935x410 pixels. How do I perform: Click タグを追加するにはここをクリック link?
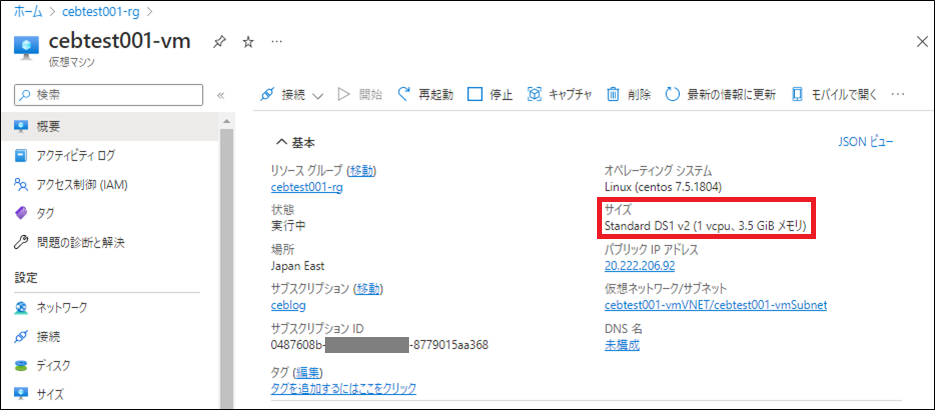(343, 389)
